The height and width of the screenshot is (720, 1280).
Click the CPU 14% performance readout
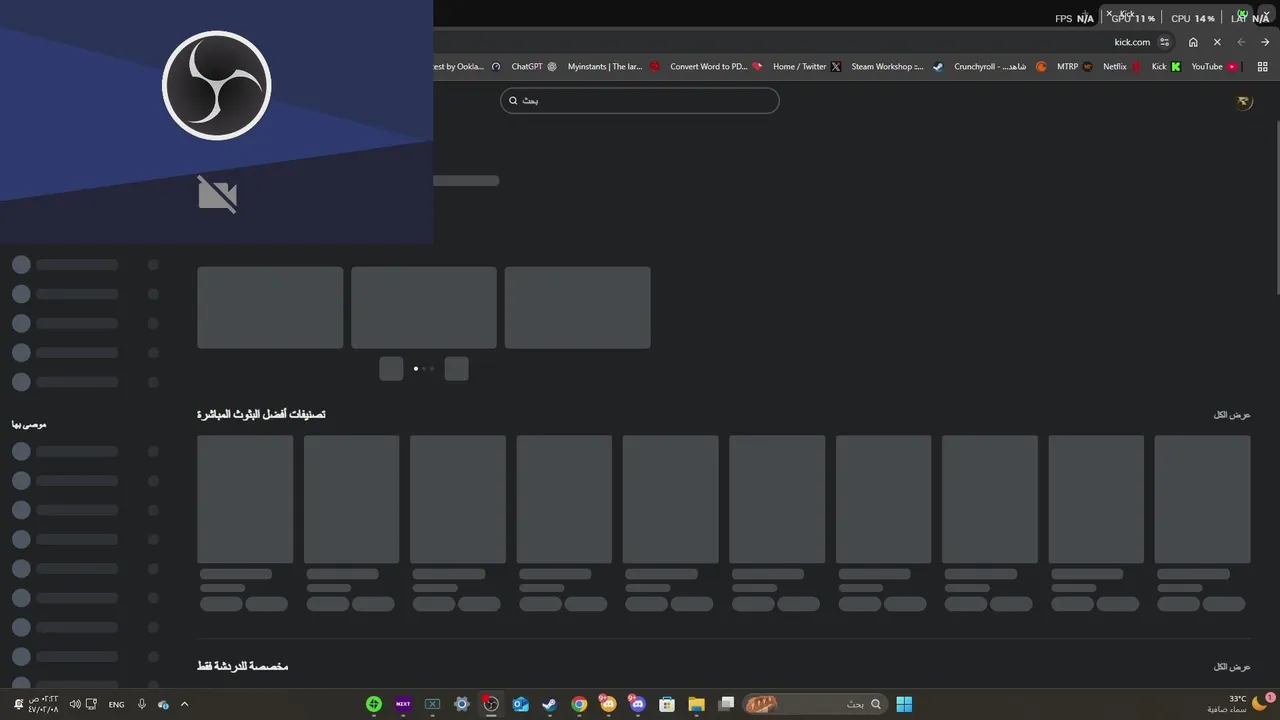pyautogui.click(x=1193, y=18)
